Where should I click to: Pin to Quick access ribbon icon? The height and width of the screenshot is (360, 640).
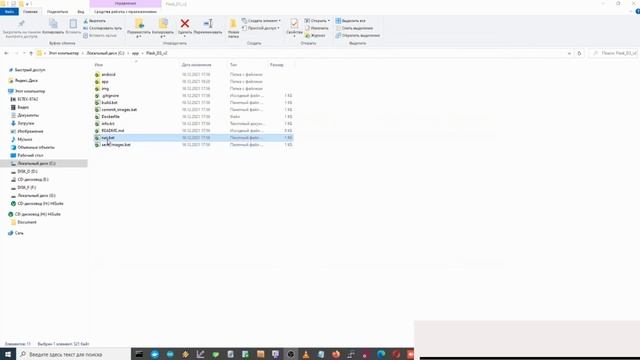point(22,27)
